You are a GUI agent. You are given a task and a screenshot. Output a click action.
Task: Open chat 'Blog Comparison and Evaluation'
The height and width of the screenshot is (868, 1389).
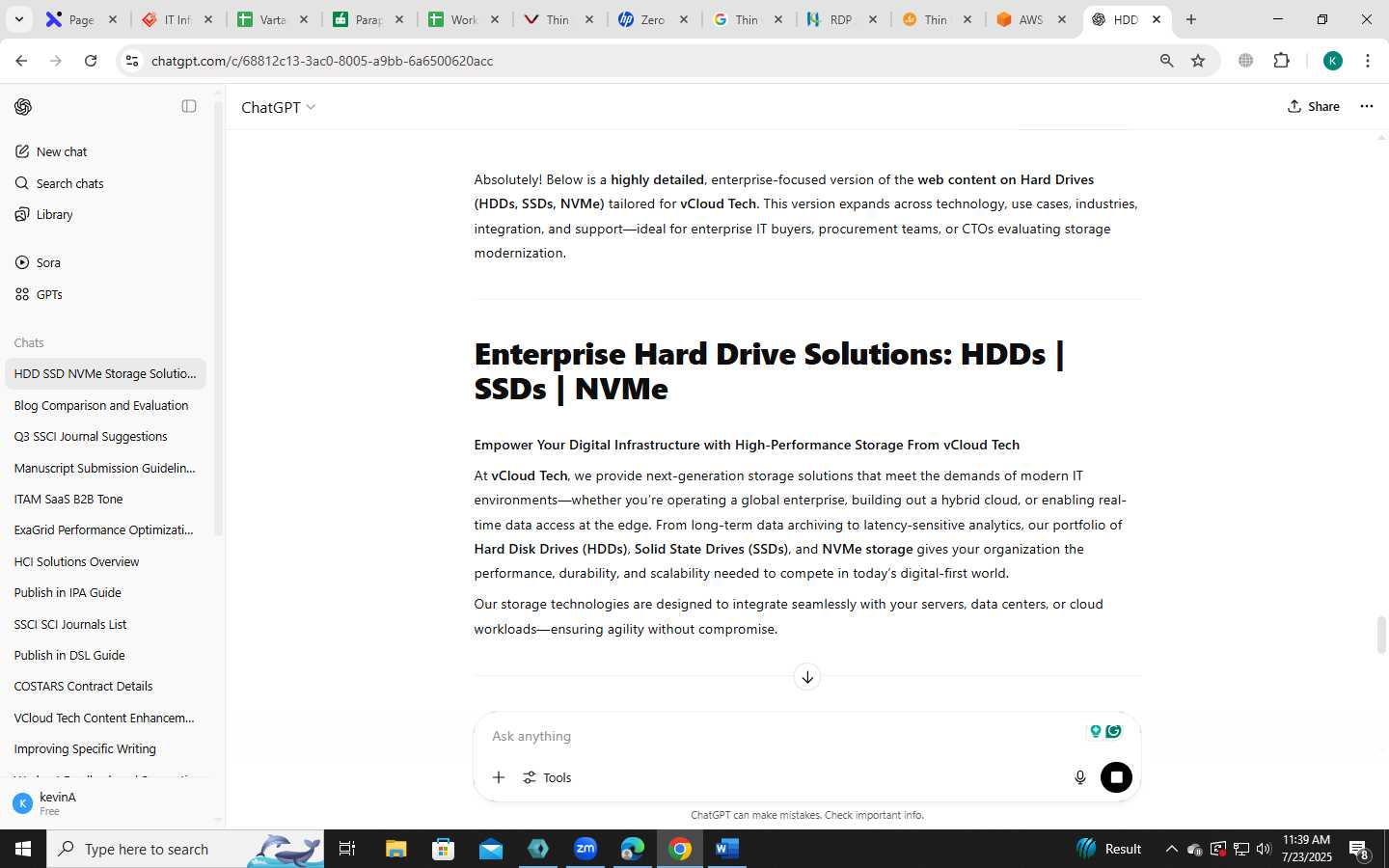click(x=106, y=405)
